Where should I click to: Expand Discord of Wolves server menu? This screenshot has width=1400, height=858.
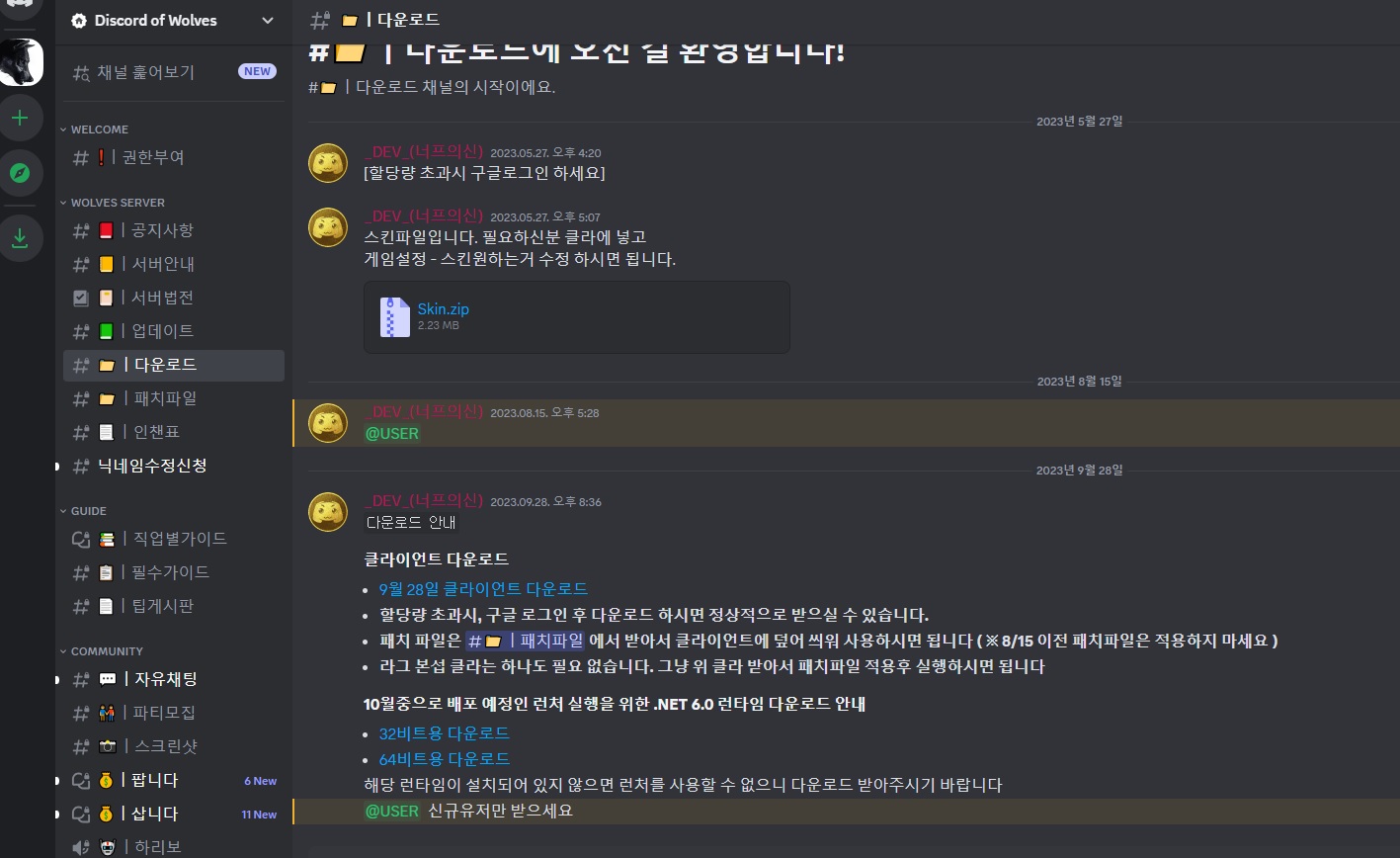174,20
